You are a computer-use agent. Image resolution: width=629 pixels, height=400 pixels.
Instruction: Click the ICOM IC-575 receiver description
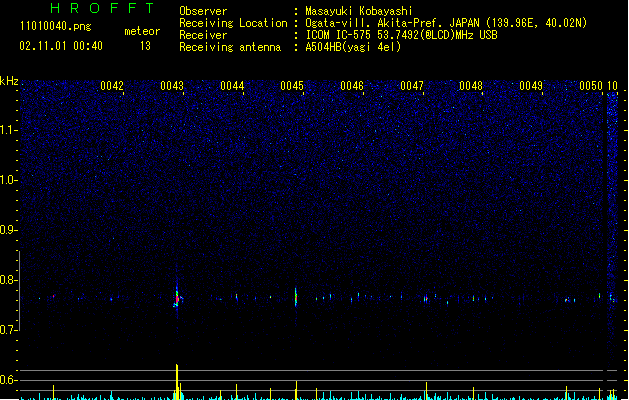coord(401,35)
